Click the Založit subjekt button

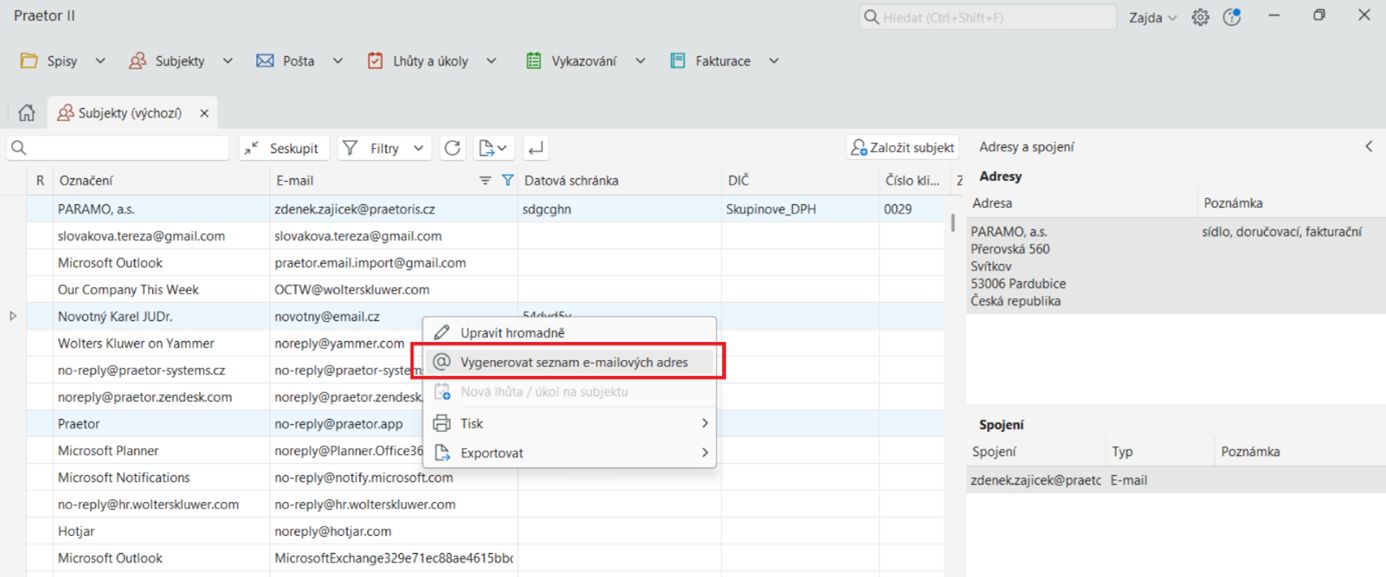point(903,148)
